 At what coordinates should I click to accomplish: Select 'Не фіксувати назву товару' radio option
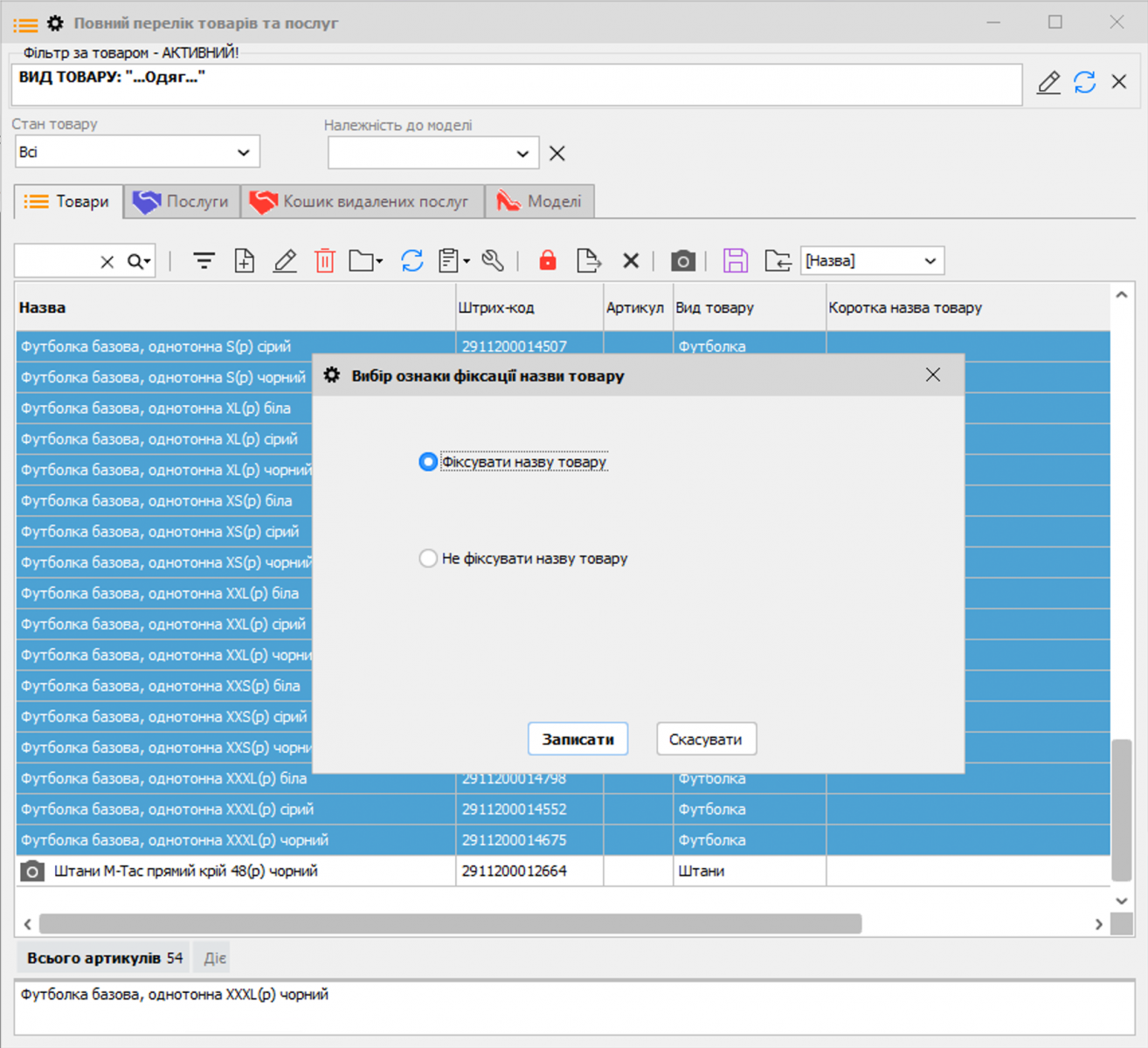point(428,558)
